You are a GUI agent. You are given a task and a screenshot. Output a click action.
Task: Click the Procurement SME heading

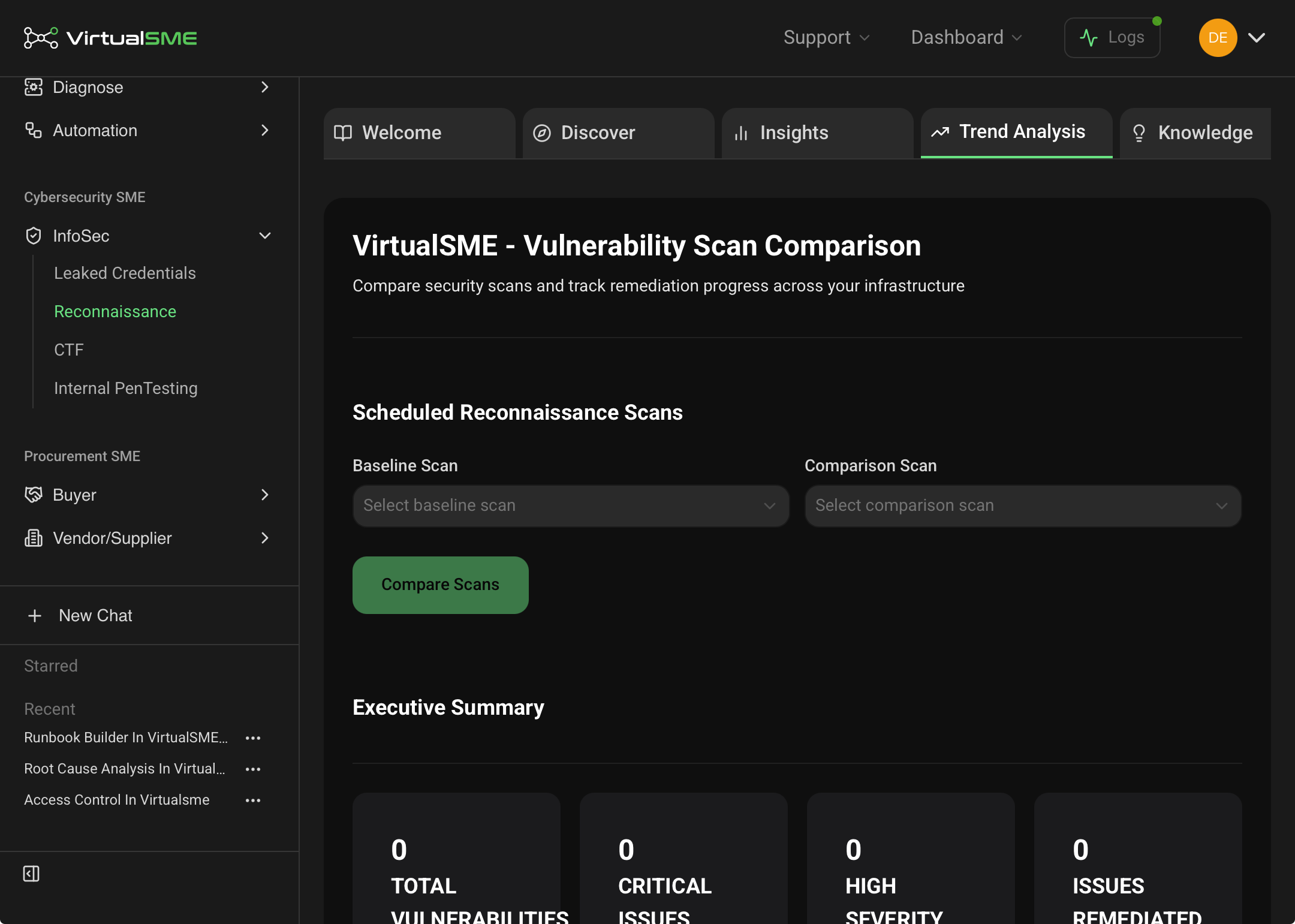82,456
